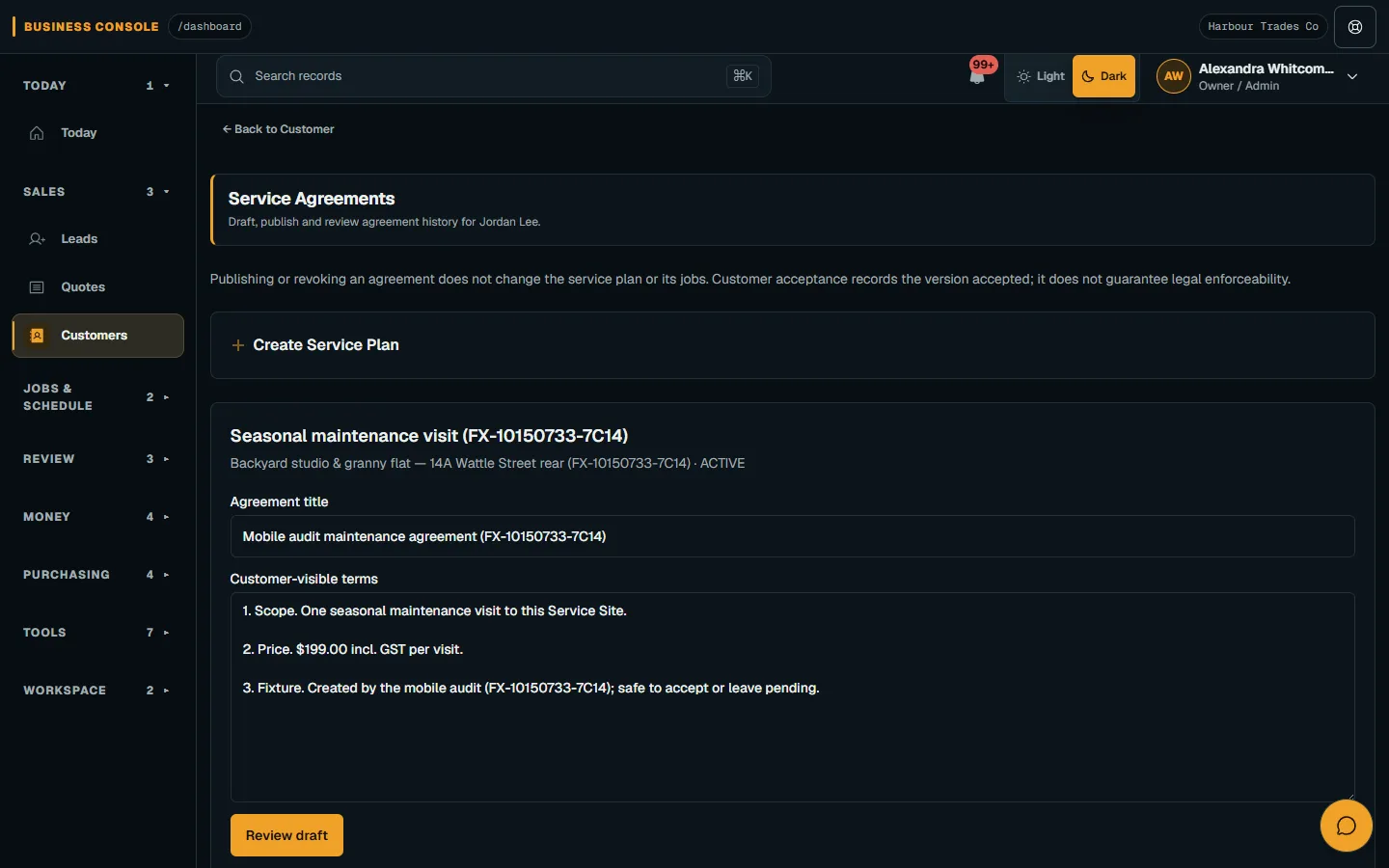Click the Review draft button
This screenshot has height=868, width=1389.
point(286,835)
